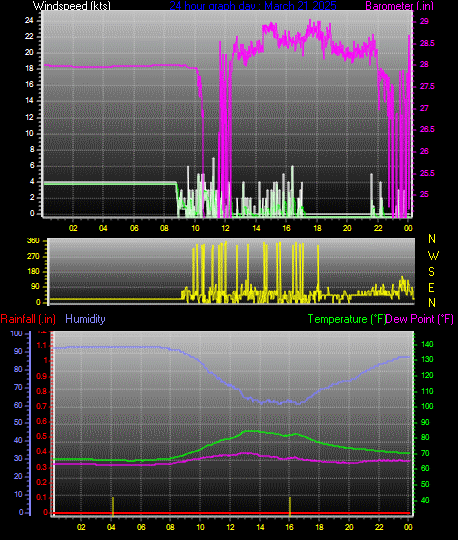The width and height of the screenshot is (458, 540).
Task: Click the '10' tick on the humidity axis
Action: pyautogui.click(x=18, y=494)
